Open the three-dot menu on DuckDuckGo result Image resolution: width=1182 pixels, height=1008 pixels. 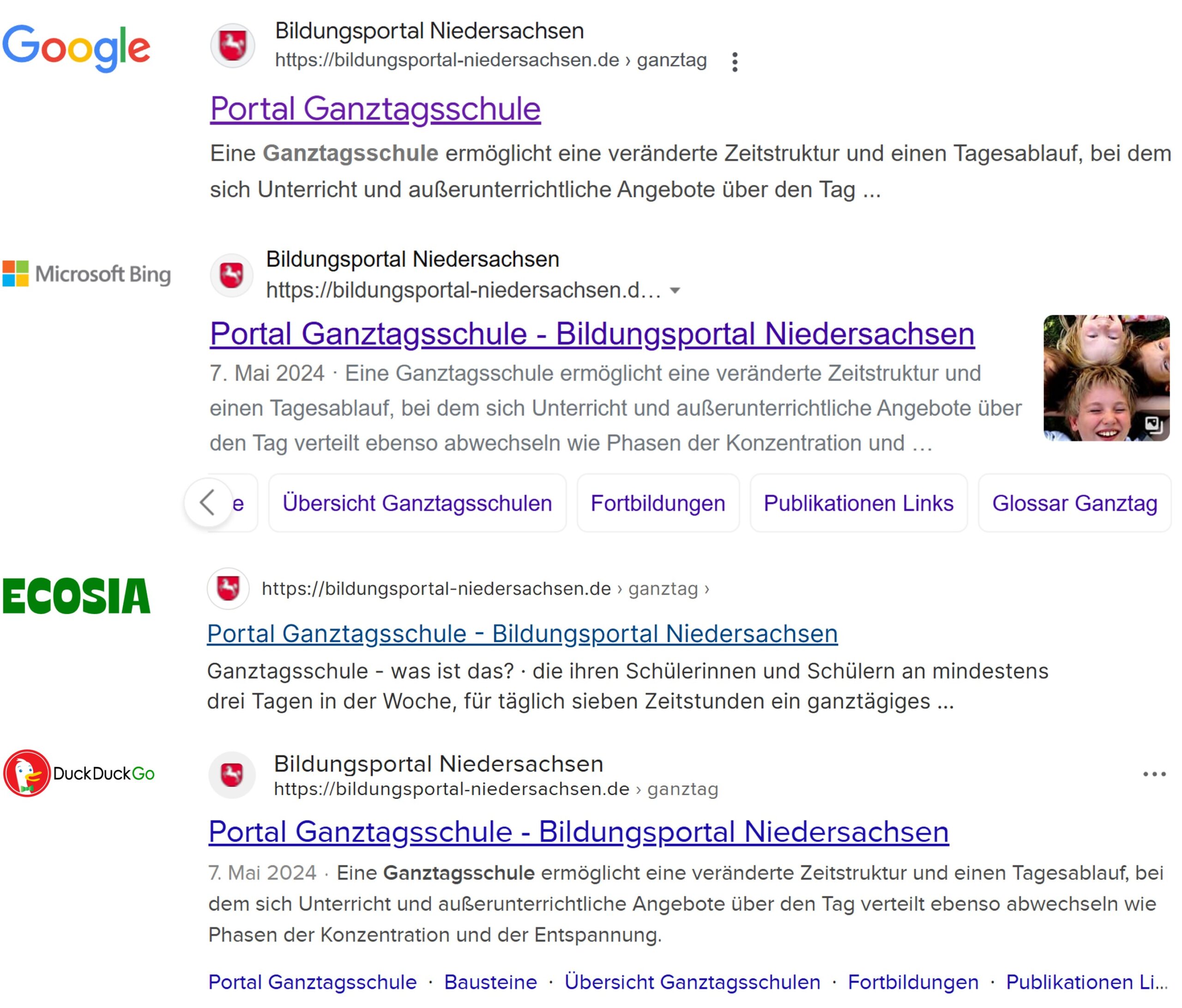1154,774
